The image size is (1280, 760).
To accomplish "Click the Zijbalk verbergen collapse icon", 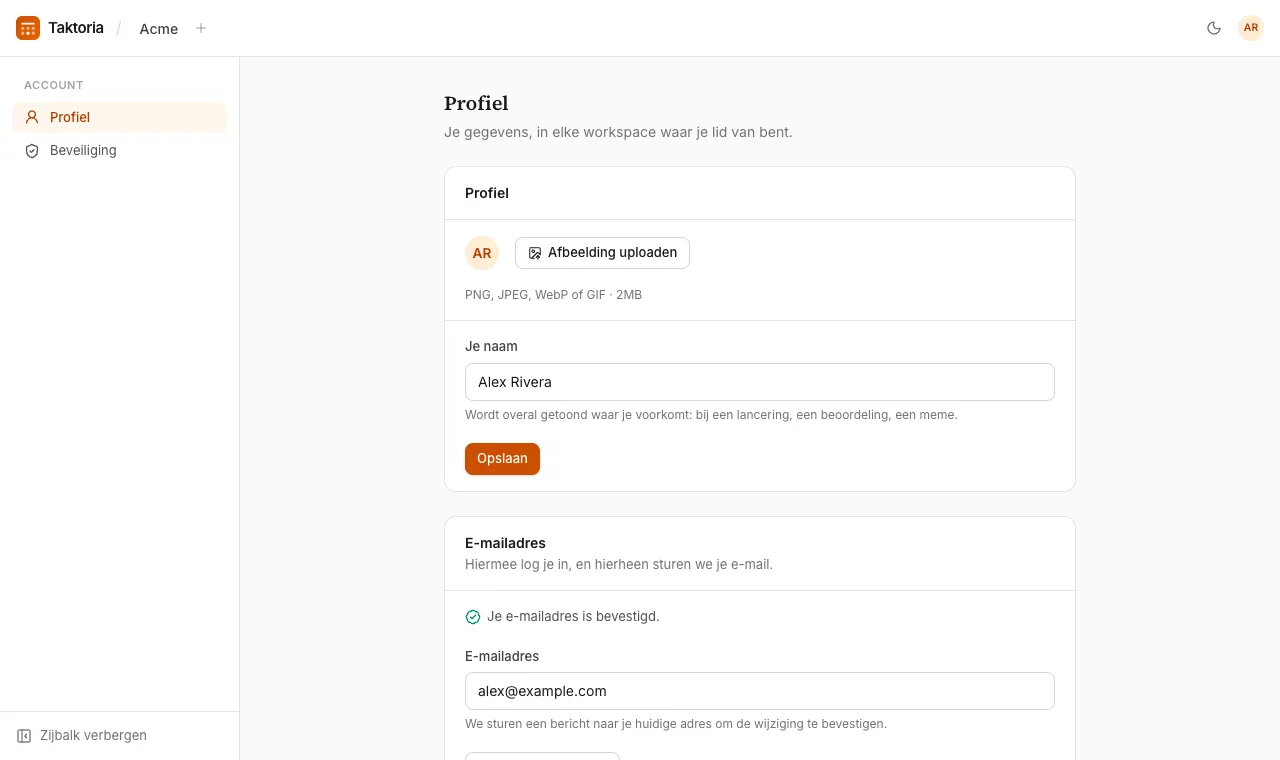I will click(x=24, y=736).
